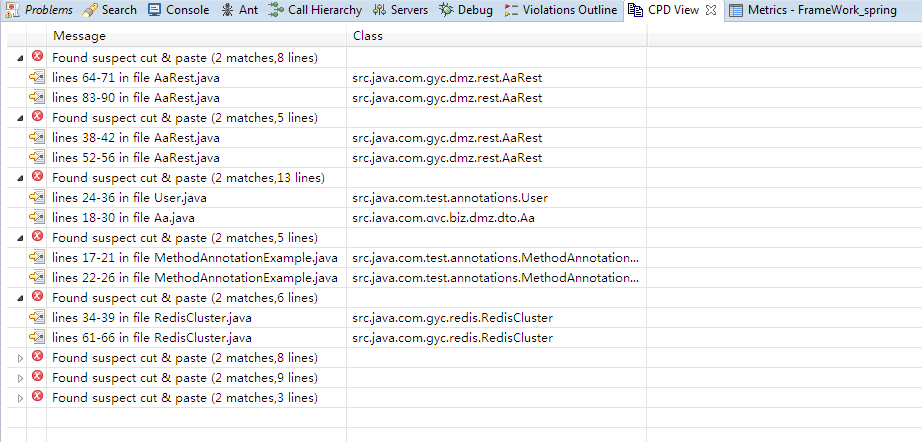Open the Call Hierarchy tab
The image size is (922, 442).
click(315, 10)
